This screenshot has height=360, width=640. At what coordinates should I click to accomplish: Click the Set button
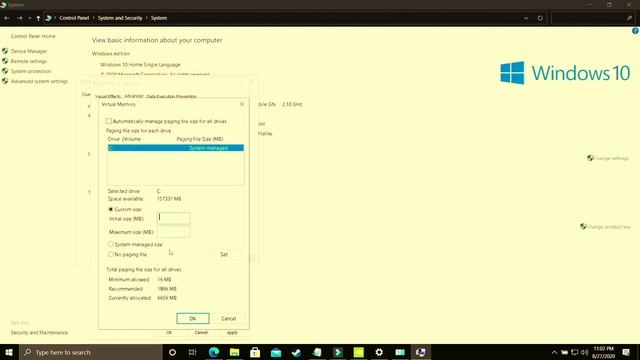[224, 254]
